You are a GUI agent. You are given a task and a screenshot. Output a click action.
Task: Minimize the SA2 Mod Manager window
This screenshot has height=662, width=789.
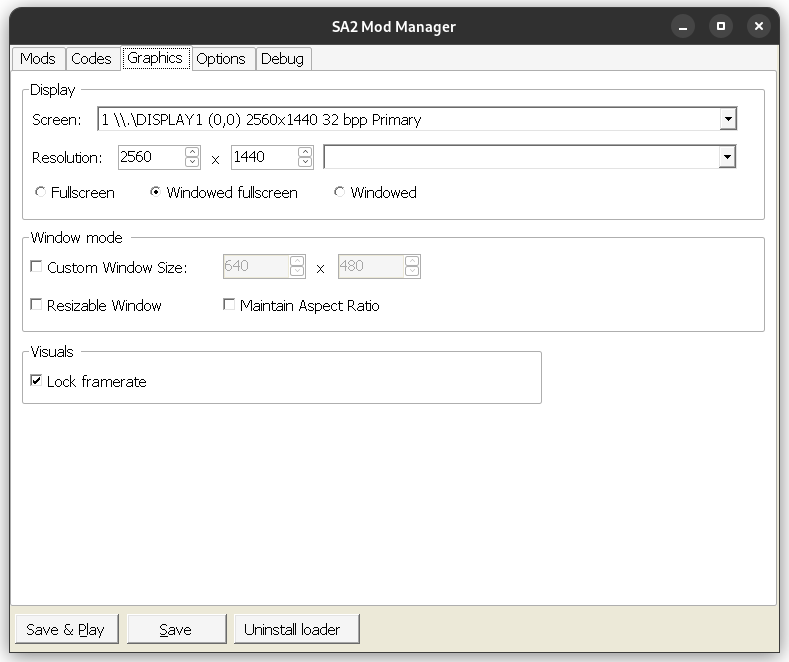pyautogui.click(x=683, y=26)
